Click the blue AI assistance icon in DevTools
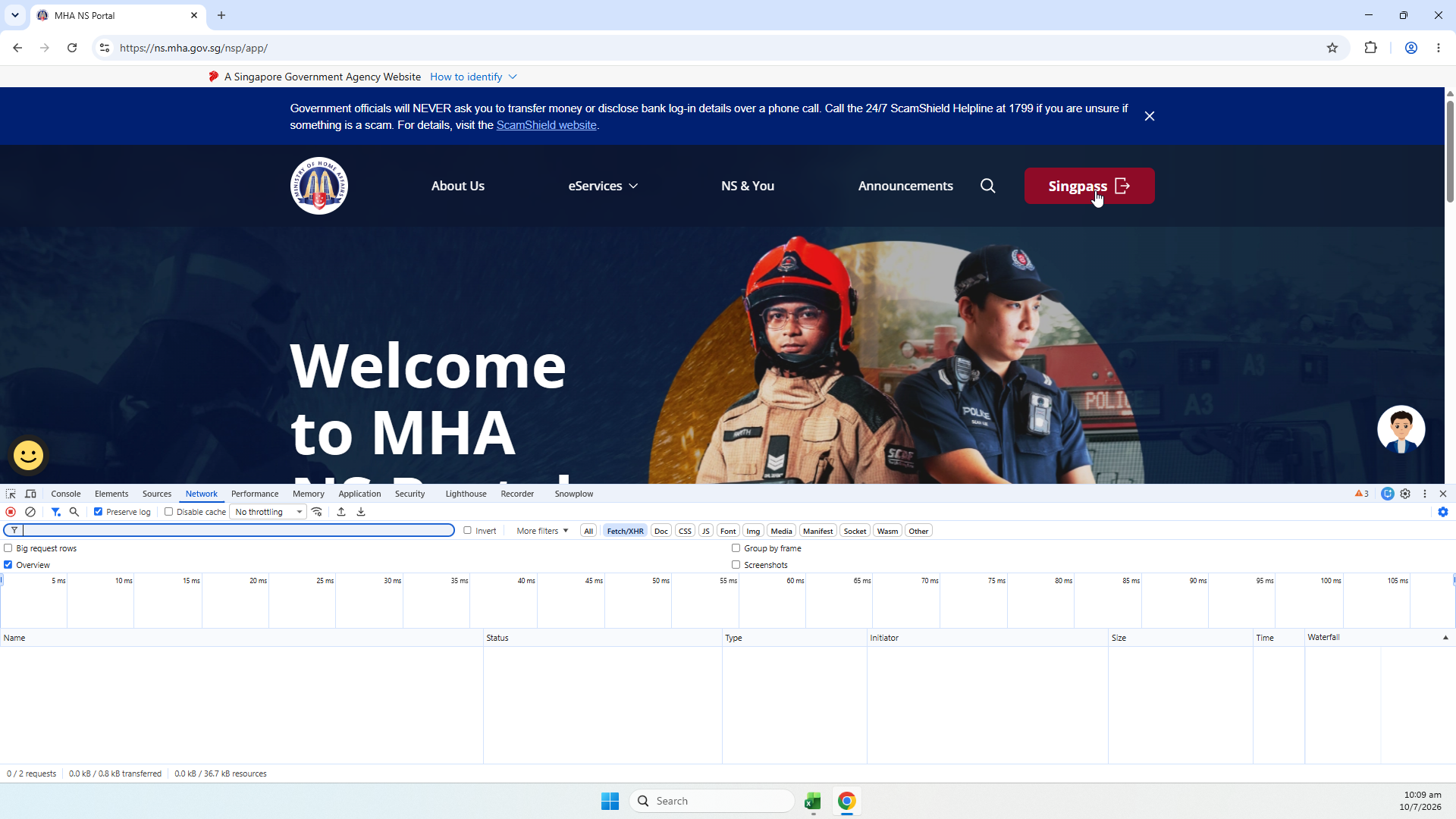Screen dimensions: 1456x819 (1388, 494)
